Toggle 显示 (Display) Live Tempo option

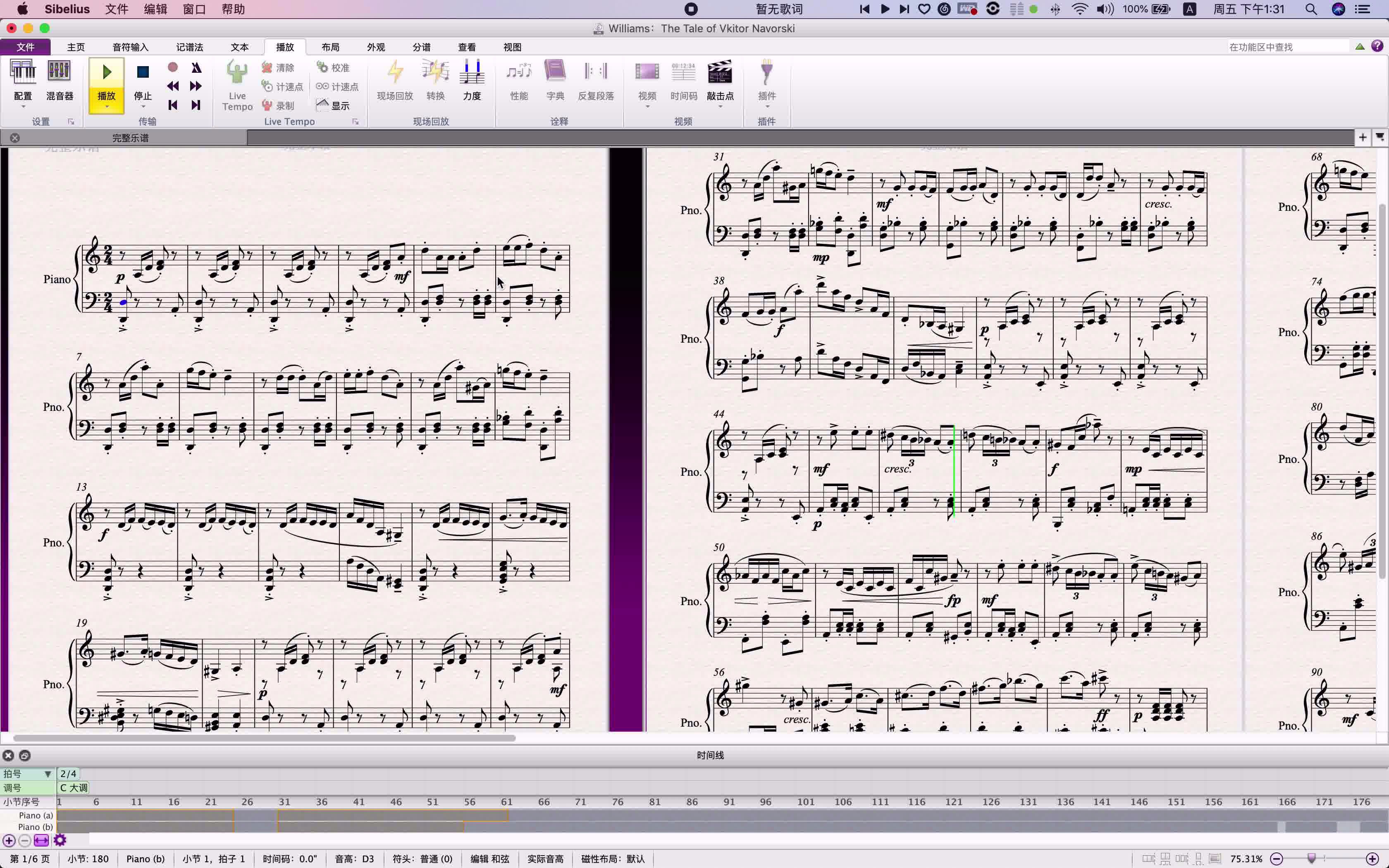(334, 106)
